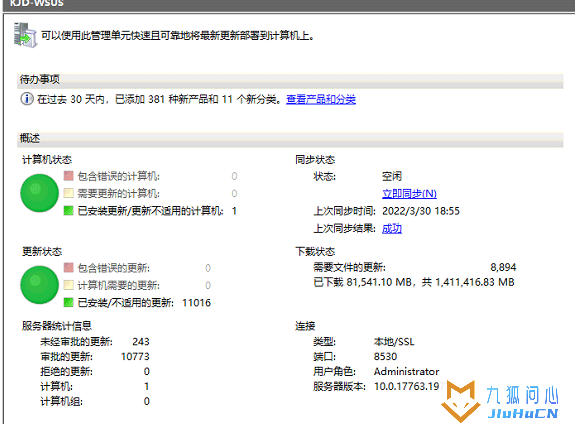Click red swatch for 包含错误的计算机
The width and height of the screenshot is (575, 424).
click(69, 176)
